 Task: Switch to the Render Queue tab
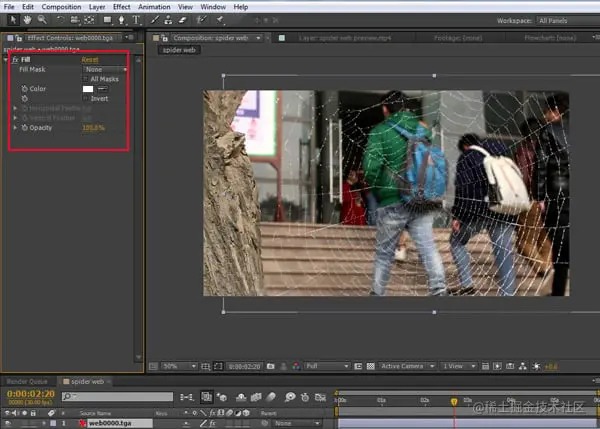[x=28, y=382]
